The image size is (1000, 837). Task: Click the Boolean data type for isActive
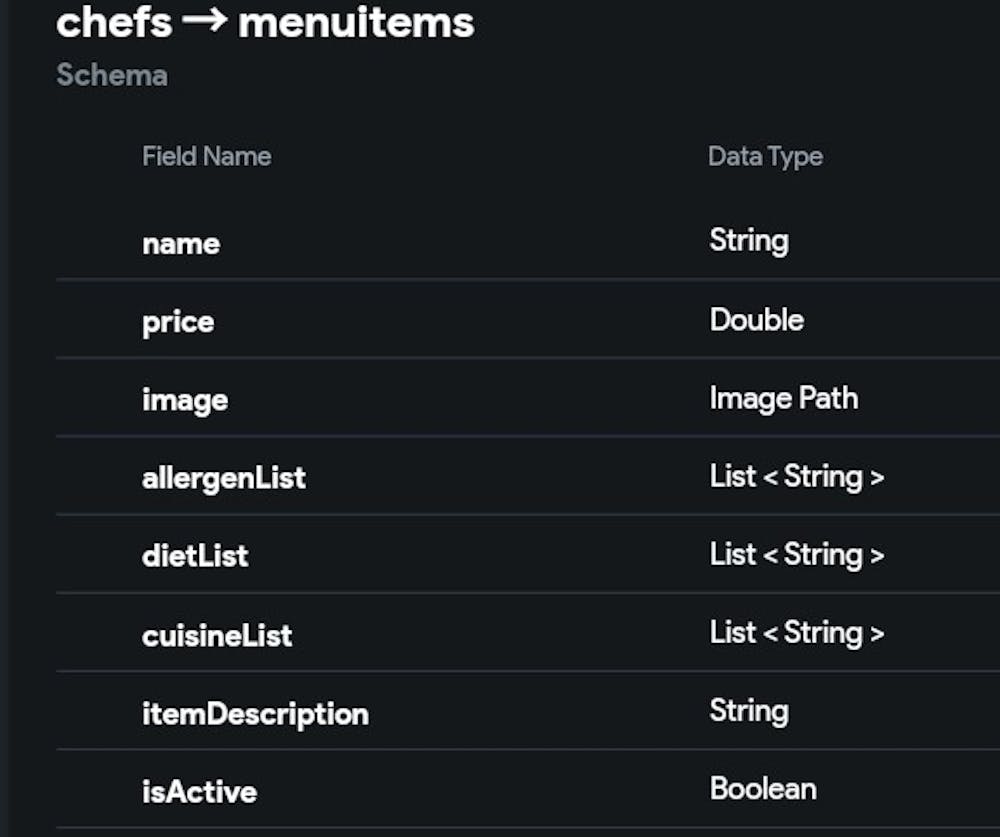763,789
